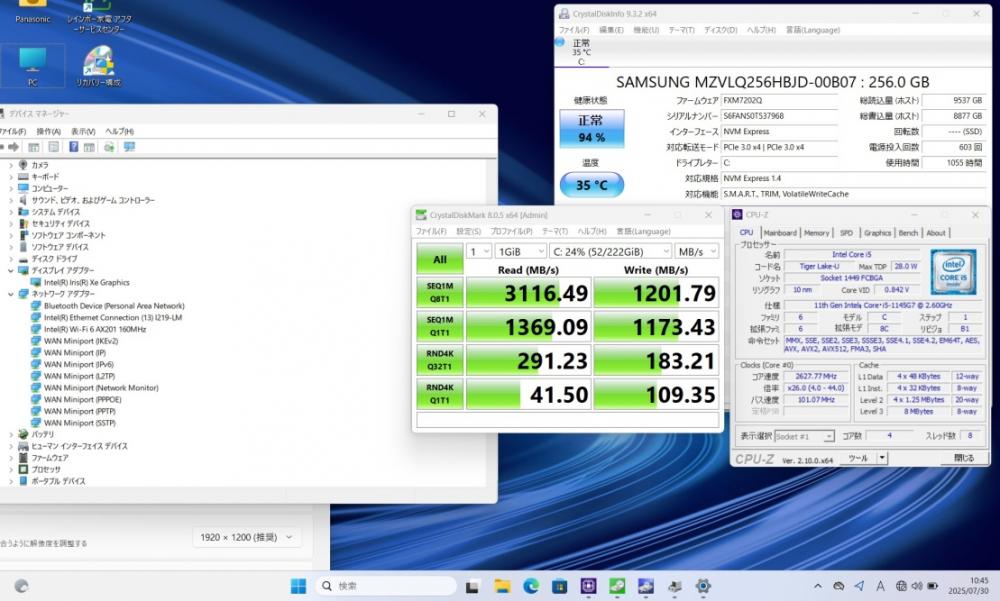Screen dimensions: 1000x601
Task: Run the SEQ1M Q8T1 test
Action: click(439, 293)
